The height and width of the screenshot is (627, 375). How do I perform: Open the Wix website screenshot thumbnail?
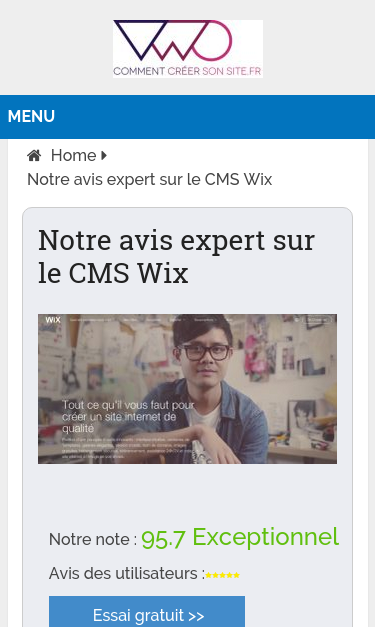pyautogui.click(x=188, y=389)
